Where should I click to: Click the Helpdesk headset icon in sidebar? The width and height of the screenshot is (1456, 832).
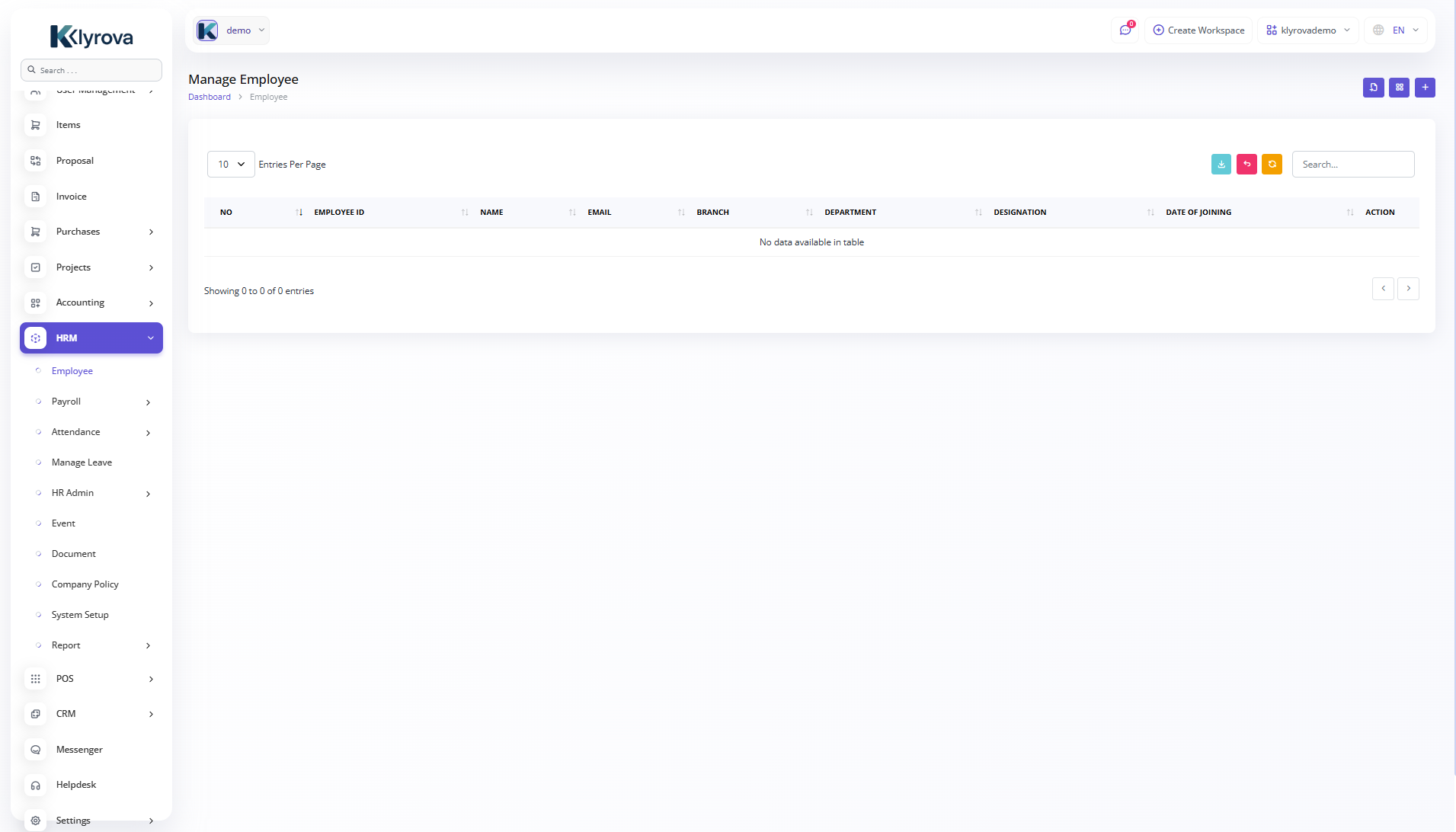point(36,785)
